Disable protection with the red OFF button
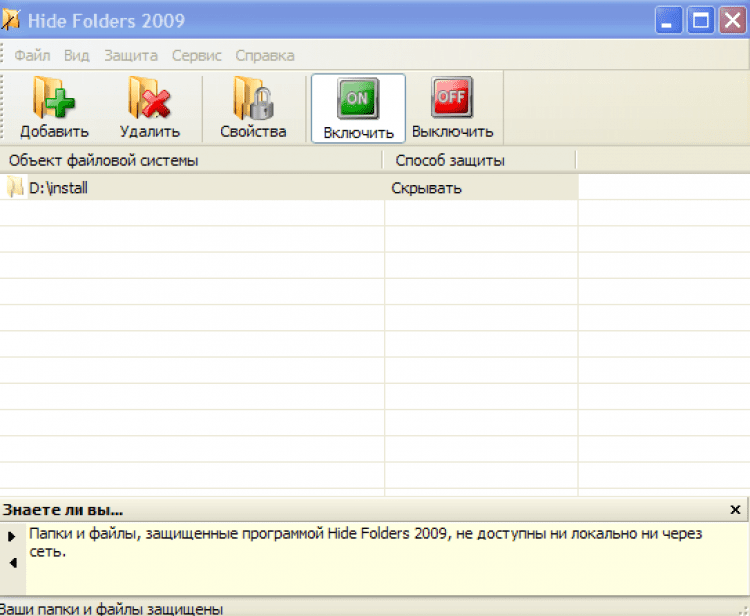 pos(452,108)
